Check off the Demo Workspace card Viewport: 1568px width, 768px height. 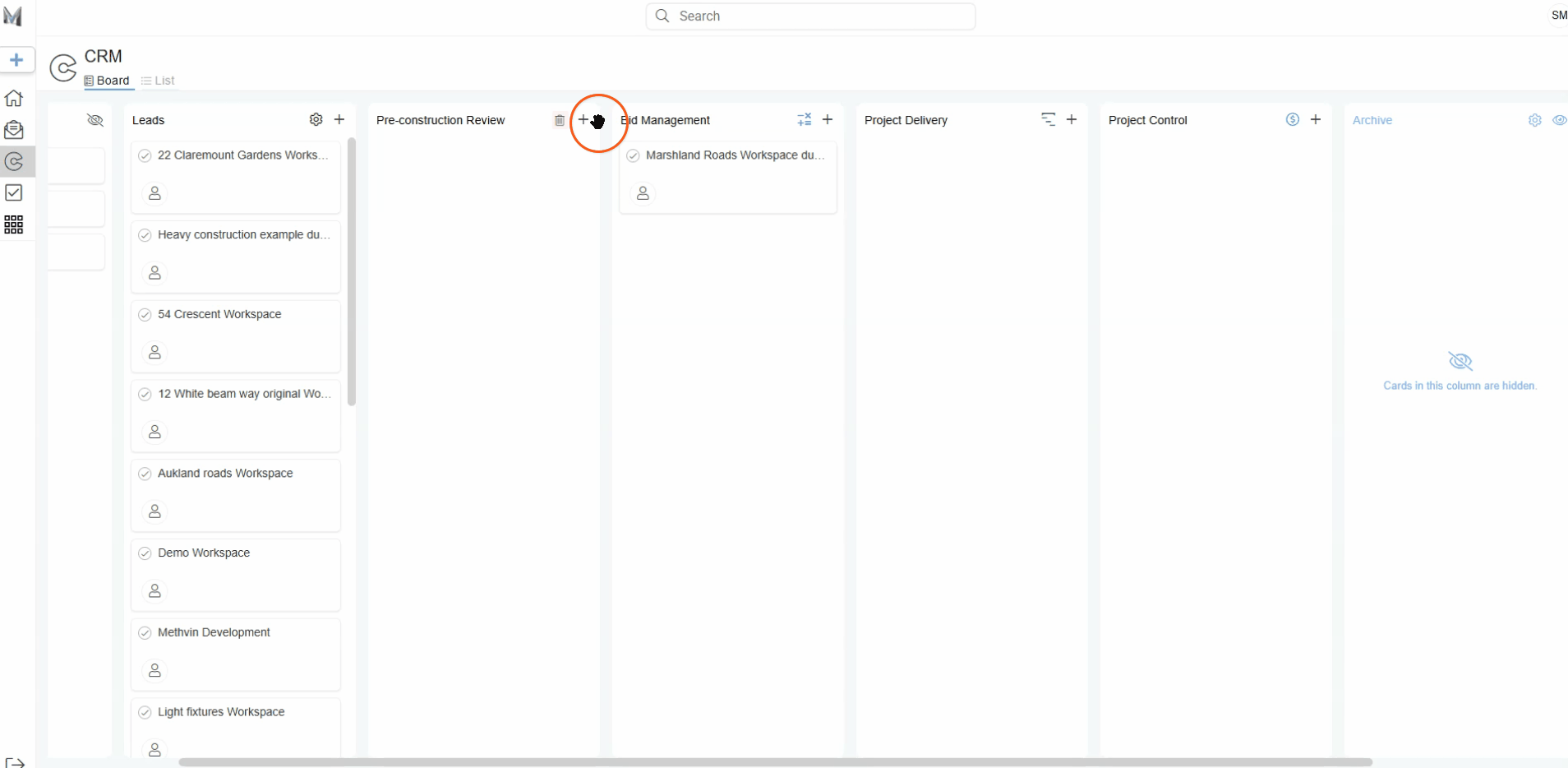click(145, 553)
